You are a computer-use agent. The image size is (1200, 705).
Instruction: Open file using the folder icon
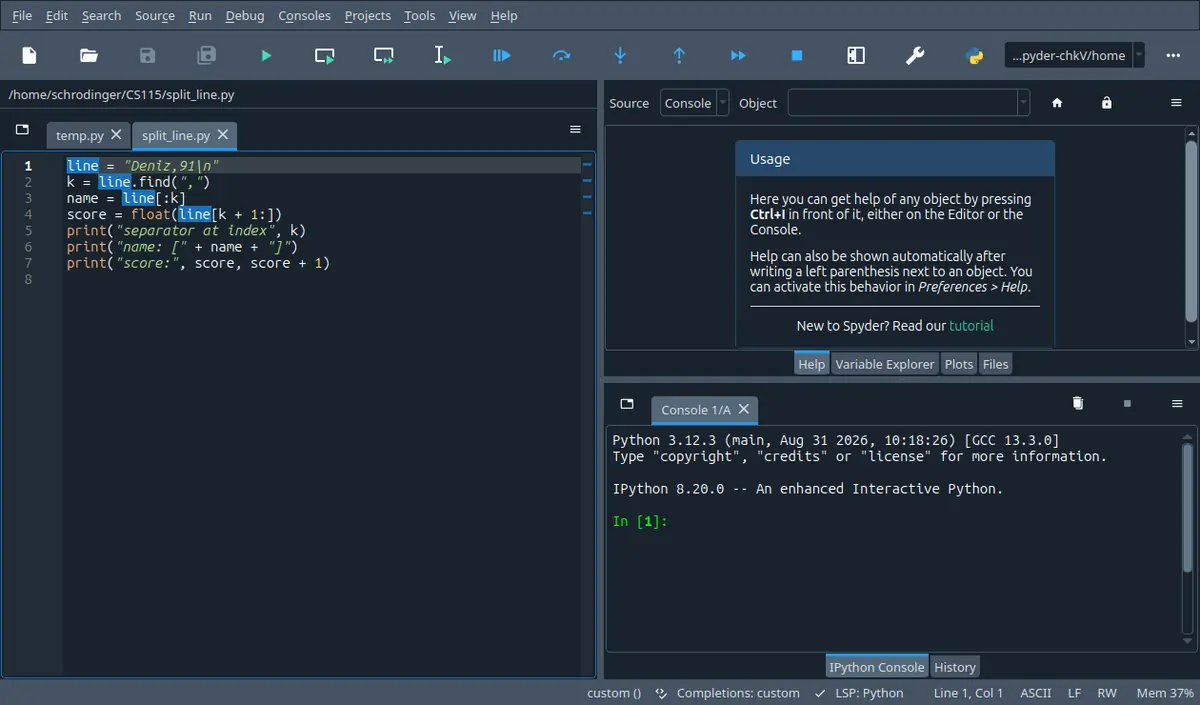88,56
